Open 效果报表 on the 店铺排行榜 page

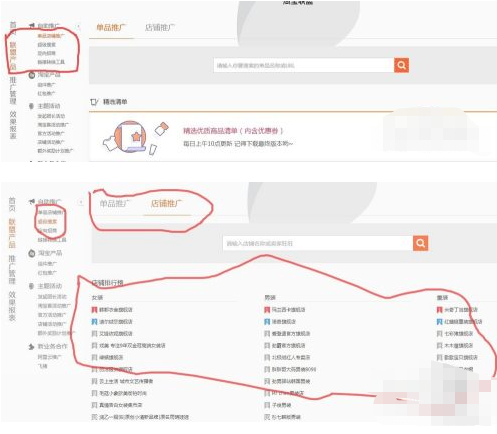pyautogui.click(x=12, y=305)
